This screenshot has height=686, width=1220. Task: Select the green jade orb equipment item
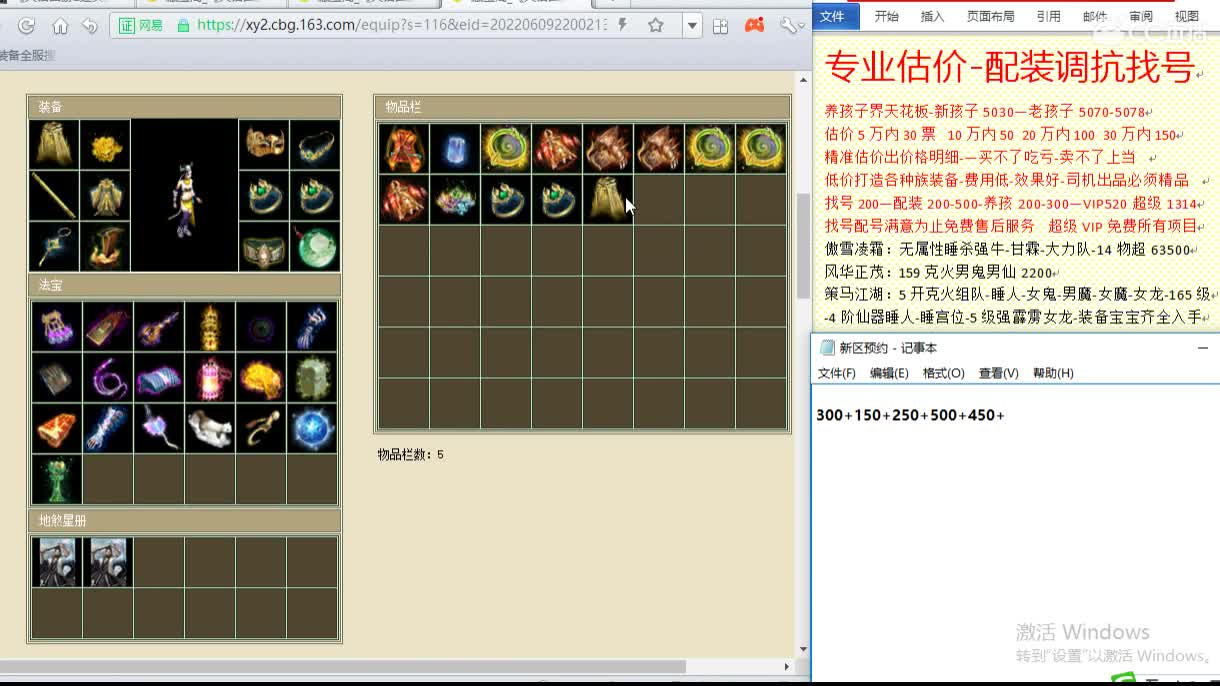point(315,247)
